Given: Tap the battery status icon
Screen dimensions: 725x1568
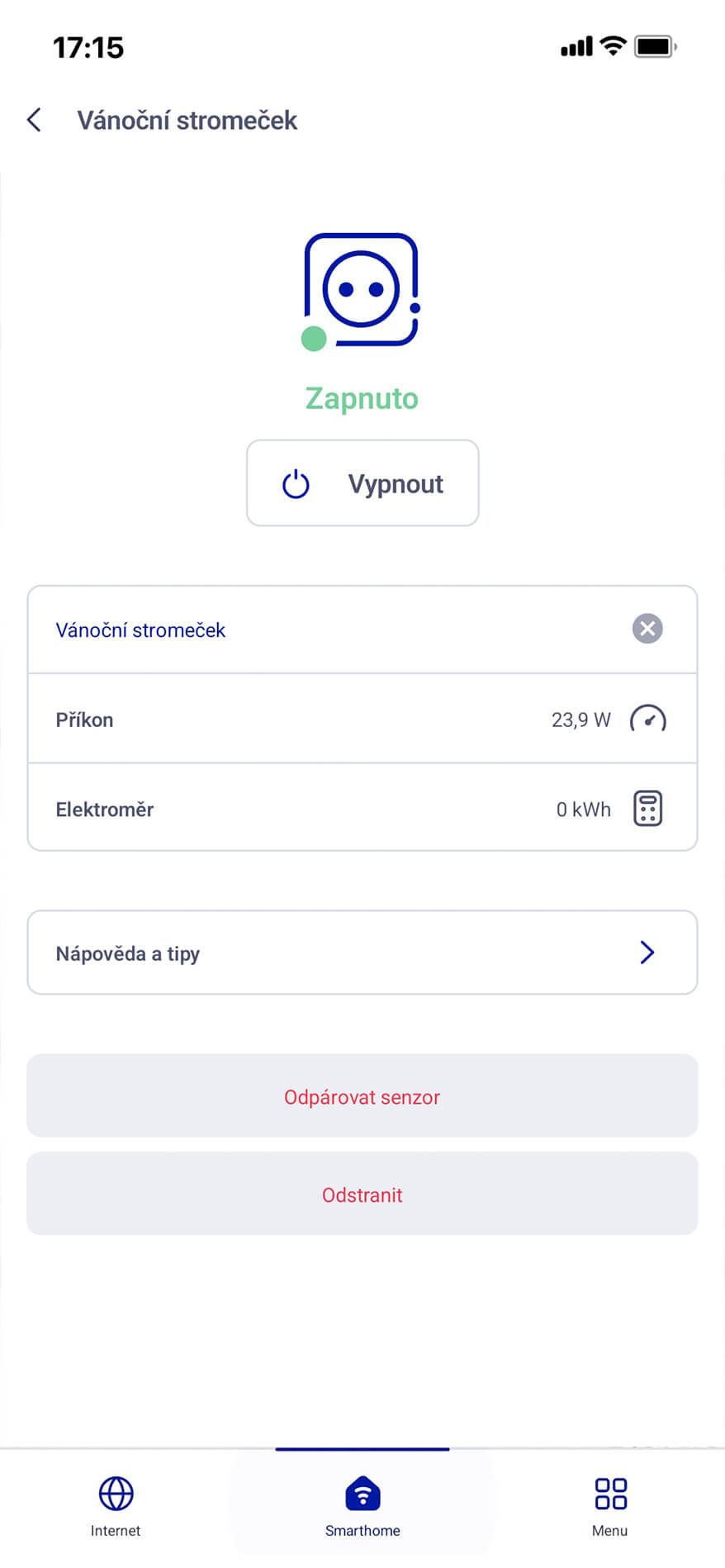Looking at the screenshot, I should [655, 46].
